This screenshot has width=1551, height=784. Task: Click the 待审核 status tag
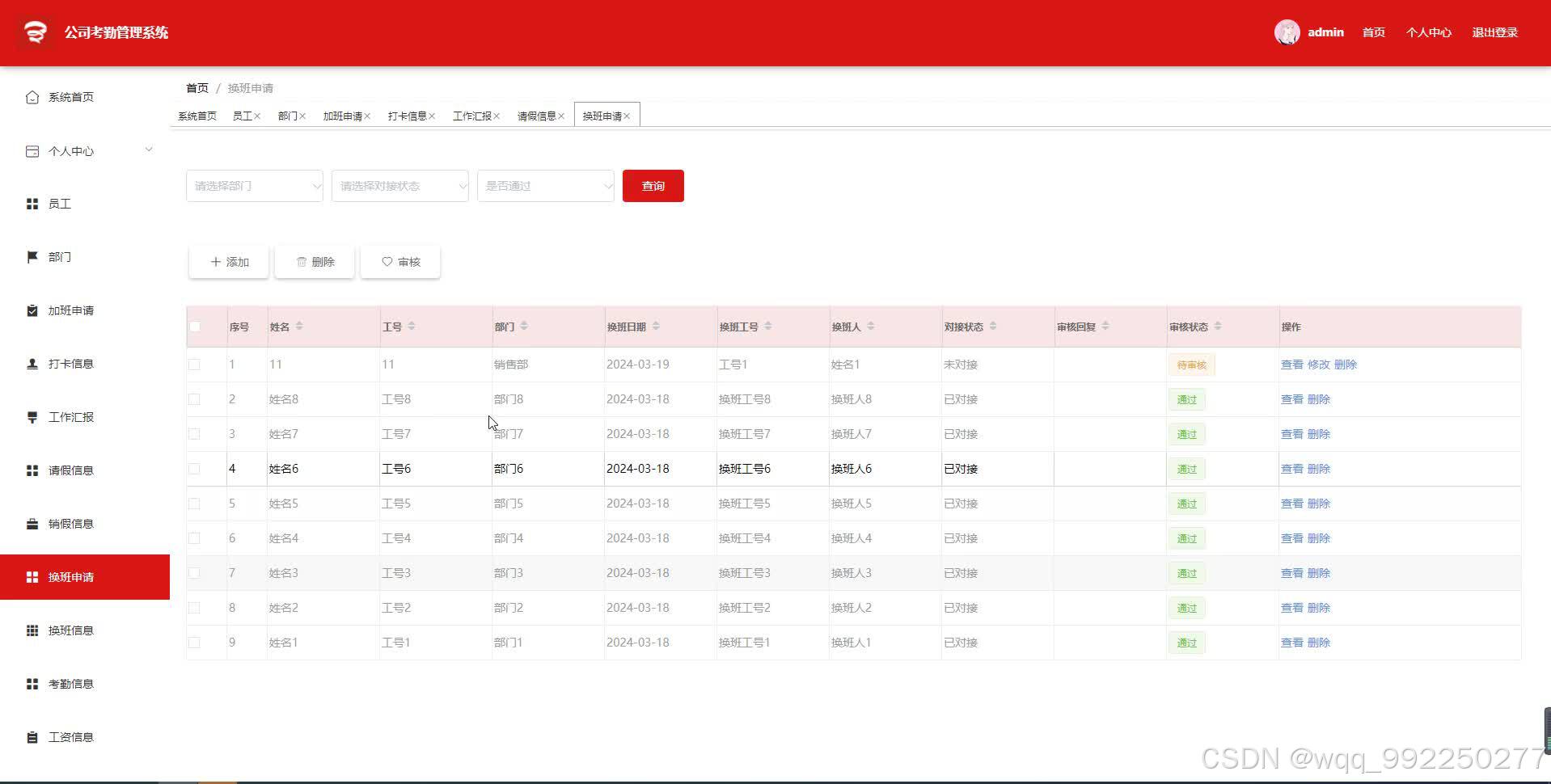(1191, 365)
